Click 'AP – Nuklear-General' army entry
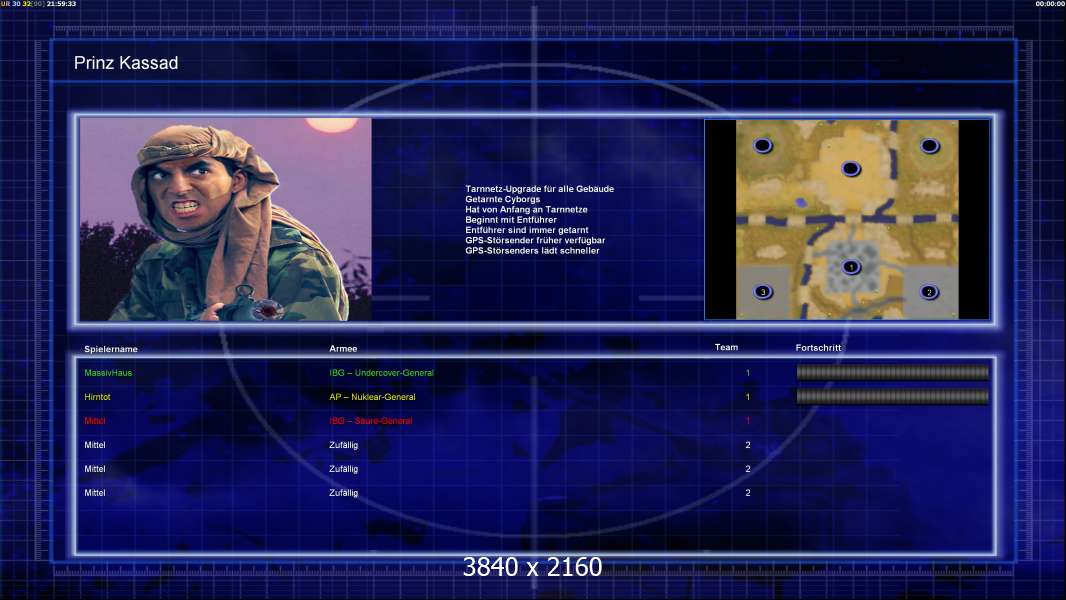 [x=373, y=397]
